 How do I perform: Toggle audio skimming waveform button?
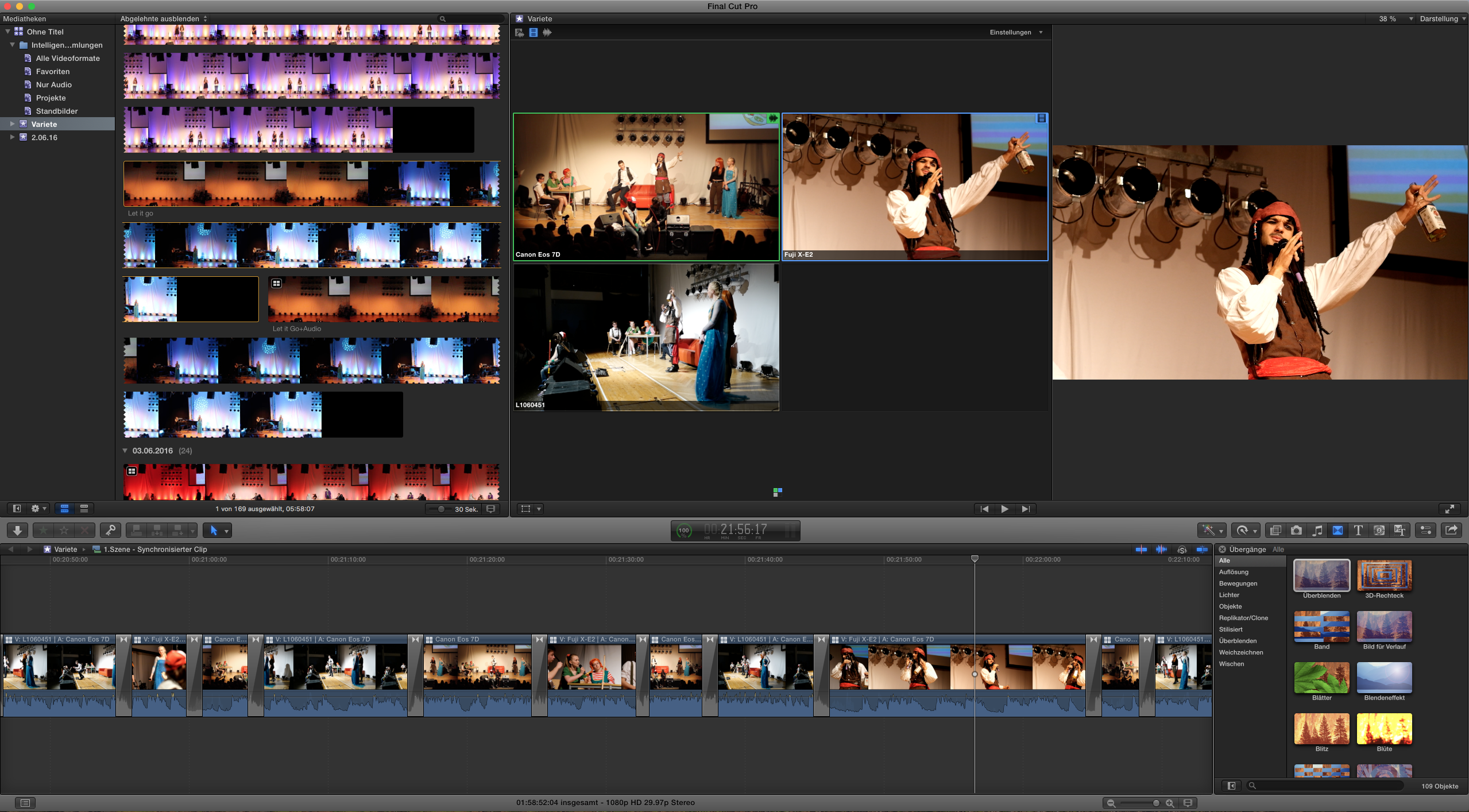click(x=1161, y=550)
